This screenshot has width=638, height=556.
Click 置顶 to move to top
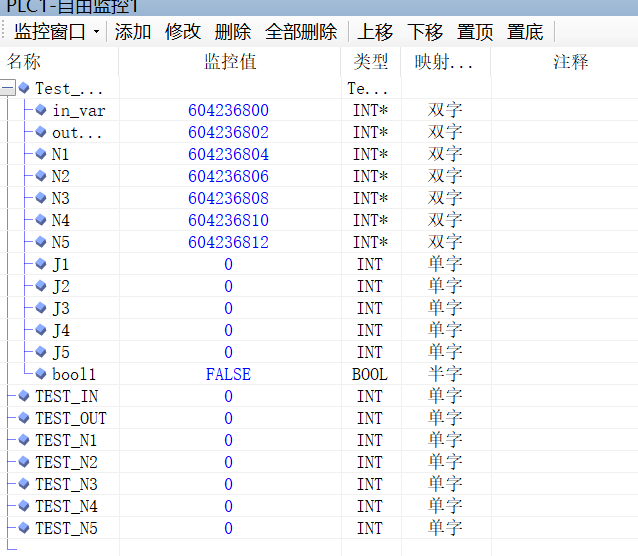[x=475, y=32]
